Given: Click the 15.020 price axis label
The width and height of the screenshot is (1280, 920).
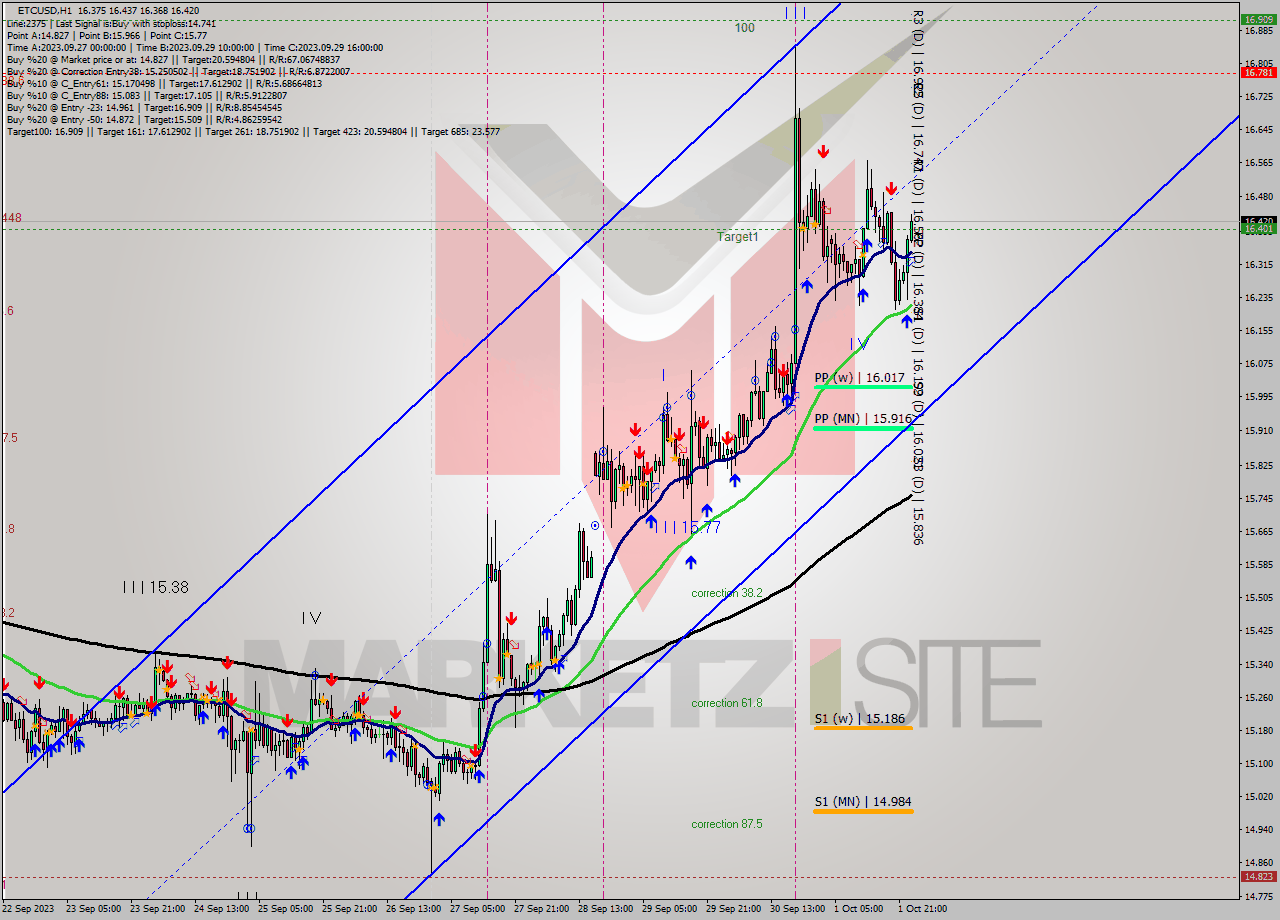Looking at the screenshot, I should [1258, 796].
